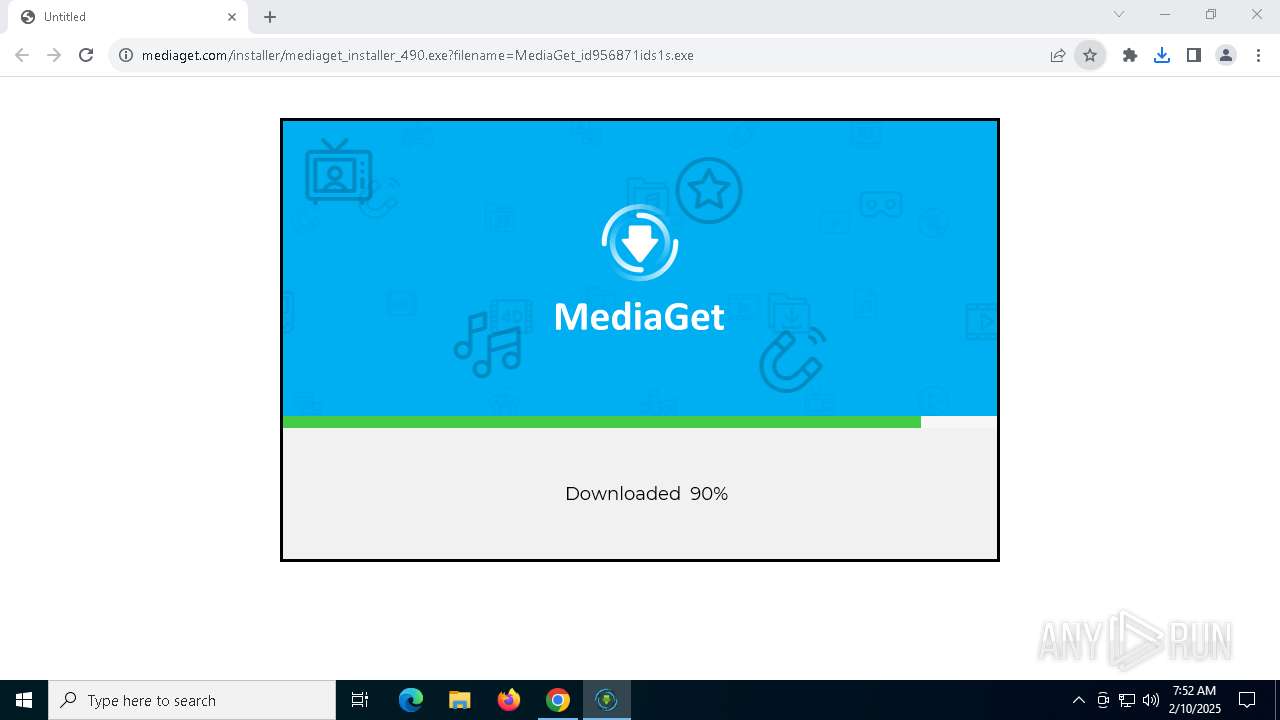
Task: Launch Firefox from taskbar
Action: (x=509, y=700)
